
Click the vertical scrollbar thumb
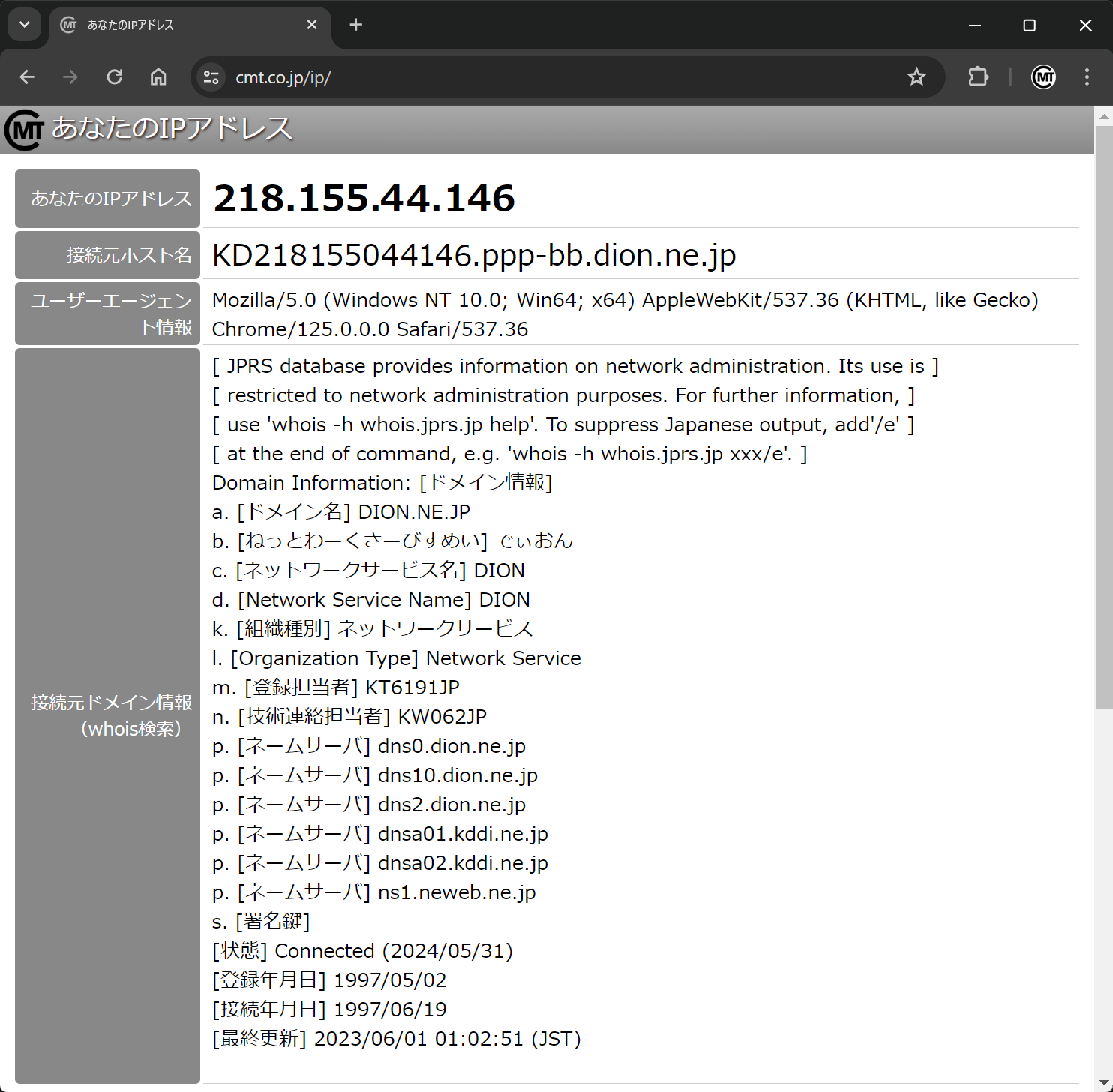1104,417
